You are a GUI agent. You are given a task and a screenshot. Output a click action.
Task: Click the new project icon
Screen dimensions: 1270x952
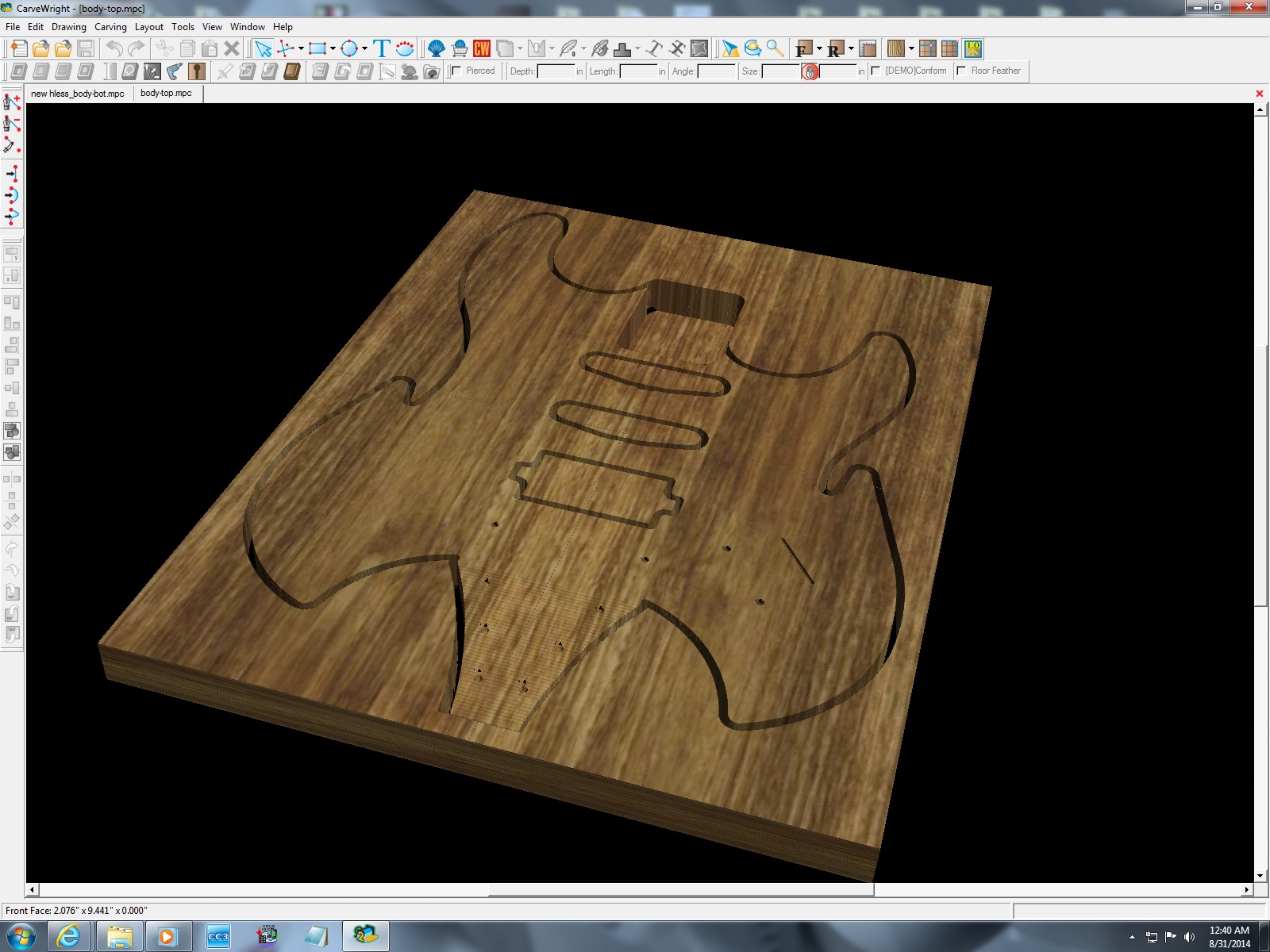[18, 48]
